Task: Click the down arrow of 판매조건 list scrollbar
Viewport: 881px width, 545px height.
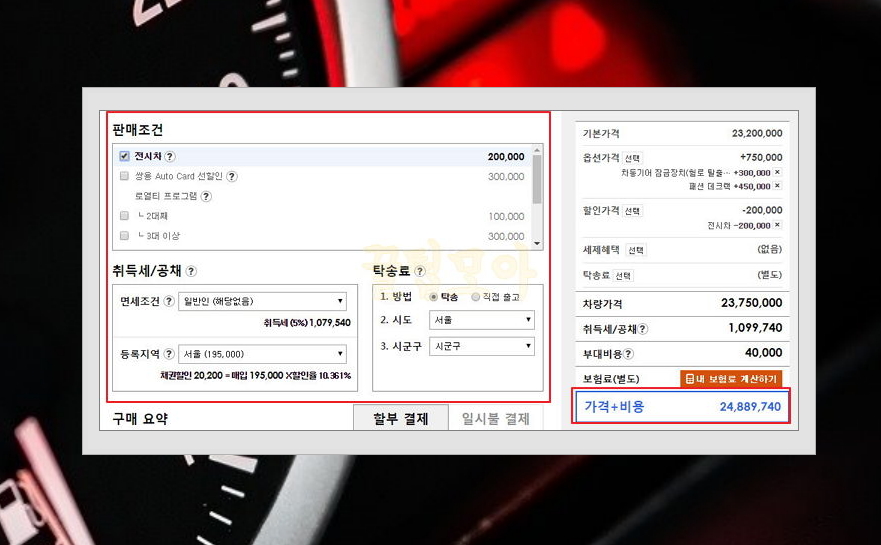Action: point(537,243)
